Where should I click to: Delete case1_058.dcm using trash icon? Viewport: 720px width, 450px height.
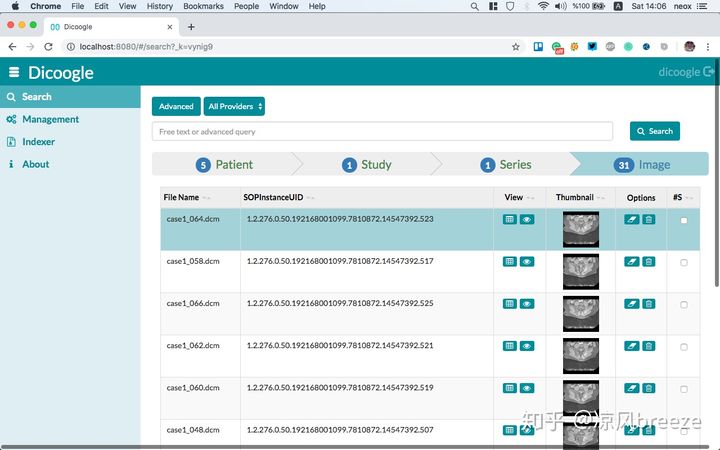point(648,262)
